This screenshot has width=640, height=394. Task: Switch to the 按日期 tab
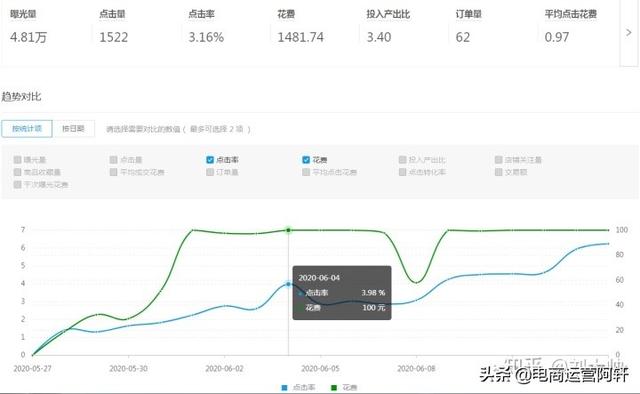[x=73, y=129]
